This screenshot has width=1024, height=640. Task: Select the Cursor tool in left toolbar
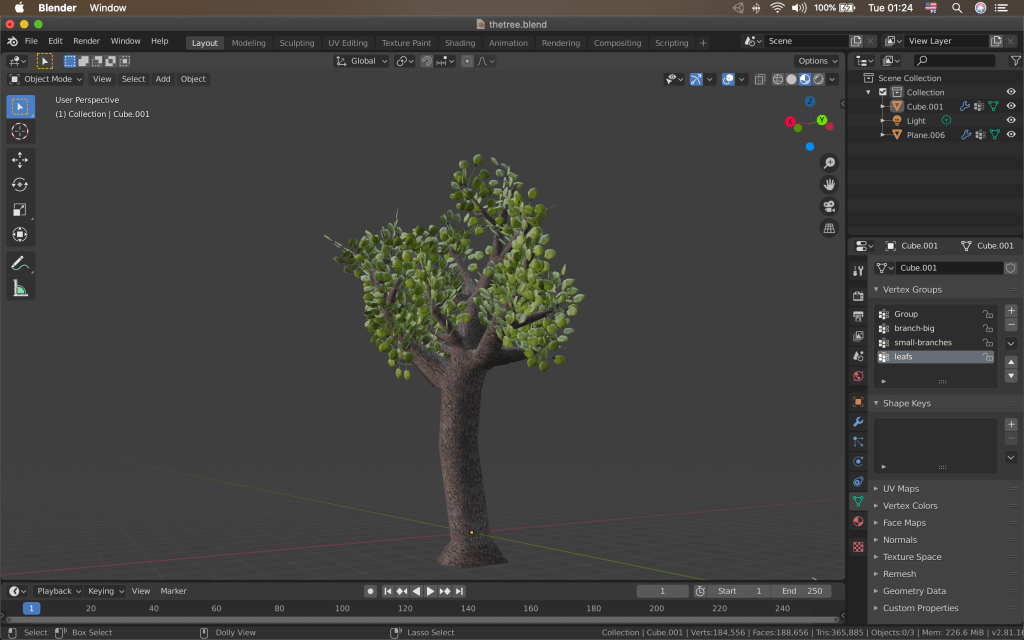(20, 131)
